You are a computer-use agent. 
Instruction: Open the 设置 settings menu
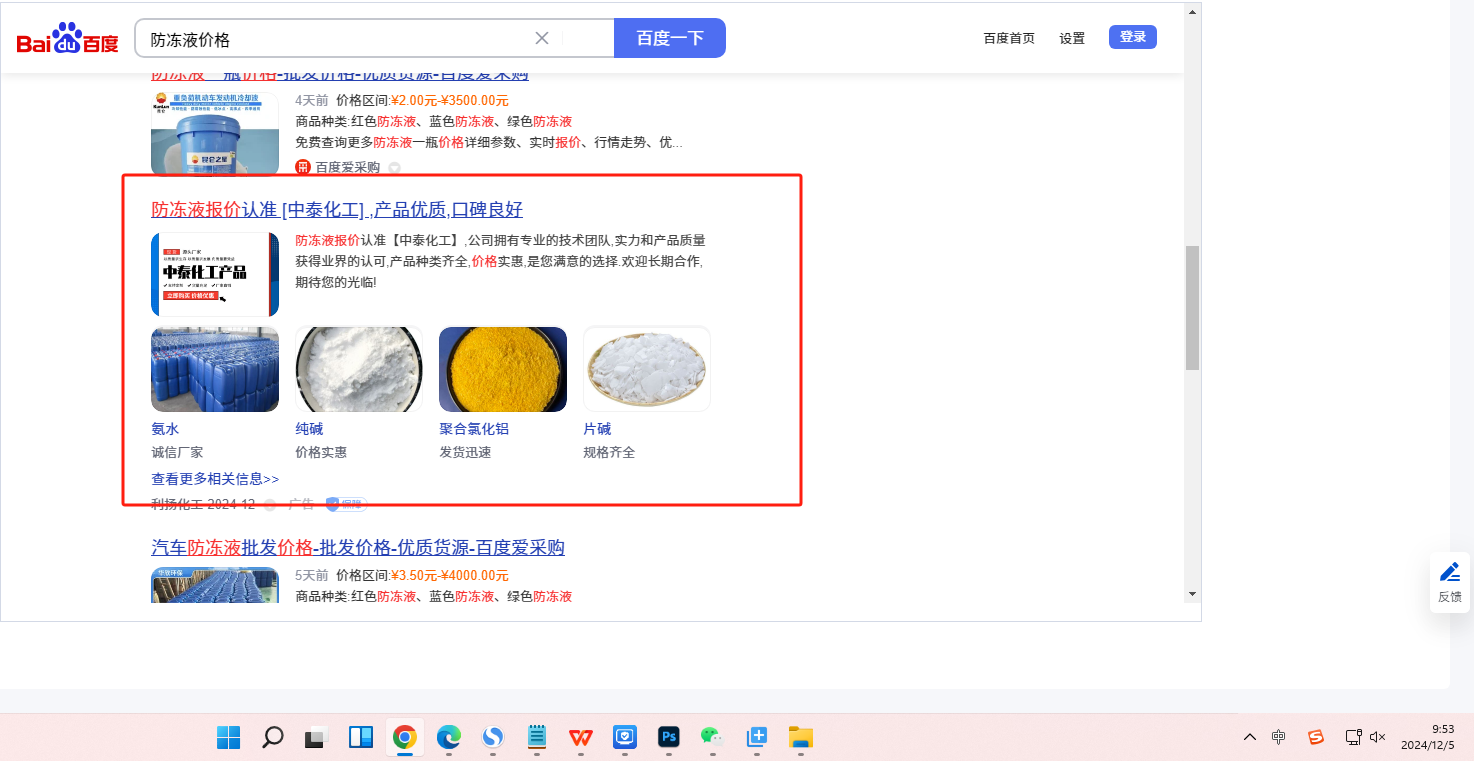click(1072, 38)
